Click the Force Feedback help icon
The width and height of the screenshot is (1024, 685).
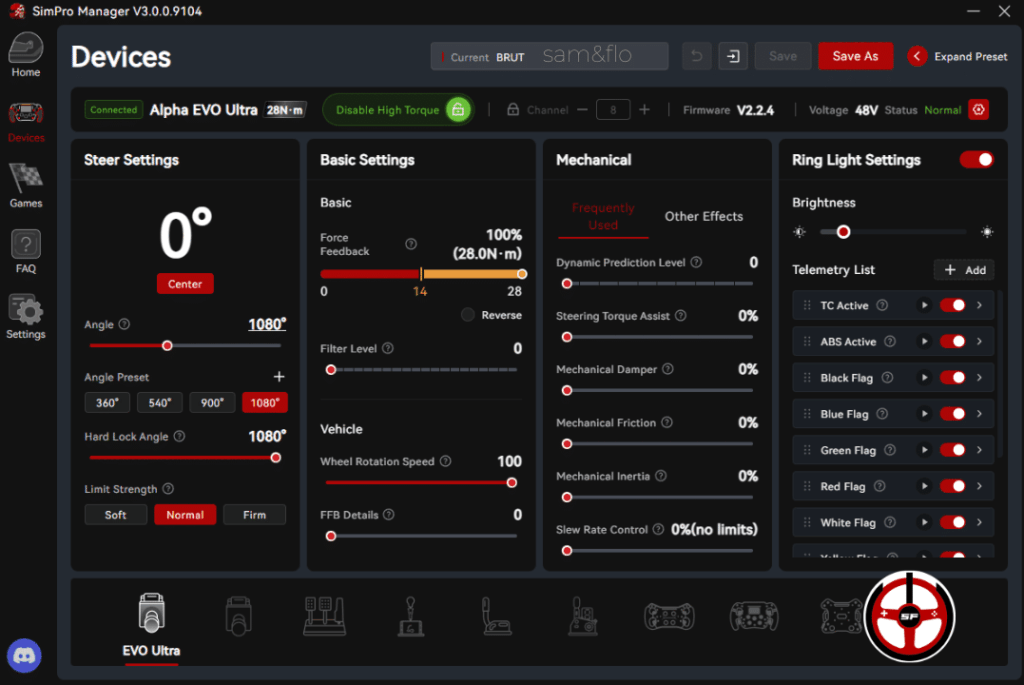pyautogui.click(x=410, y=244)
